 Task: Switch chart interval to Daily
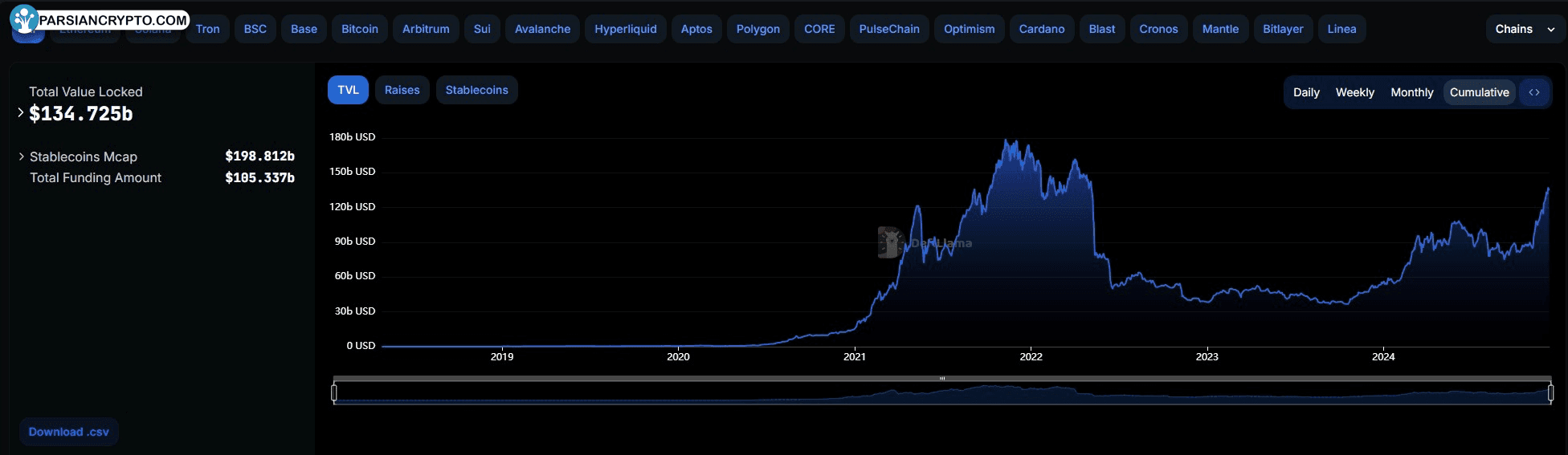pyautogui.click(x=1306, y=92)
